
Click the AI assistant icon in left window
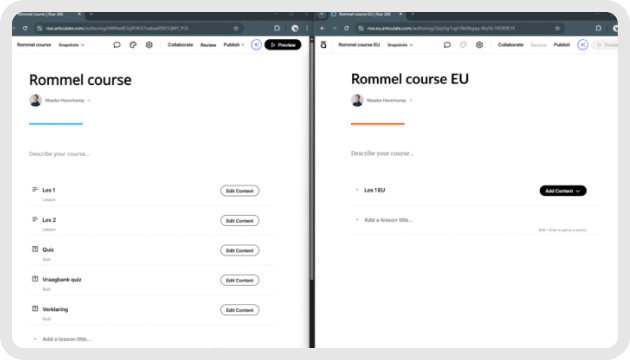[256, 45]
